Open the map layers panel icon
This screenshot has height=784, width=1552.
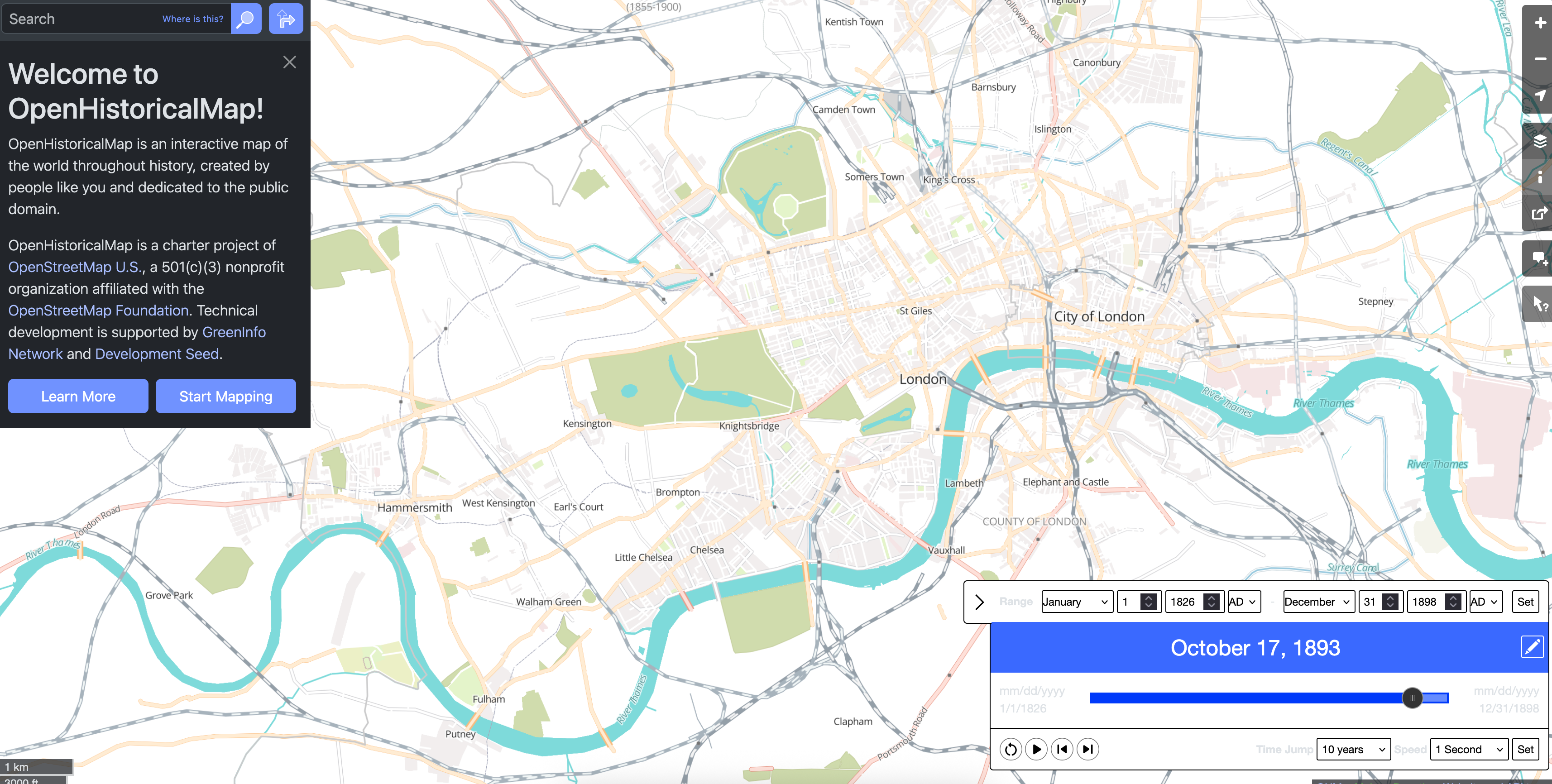tap(1539, 142)
